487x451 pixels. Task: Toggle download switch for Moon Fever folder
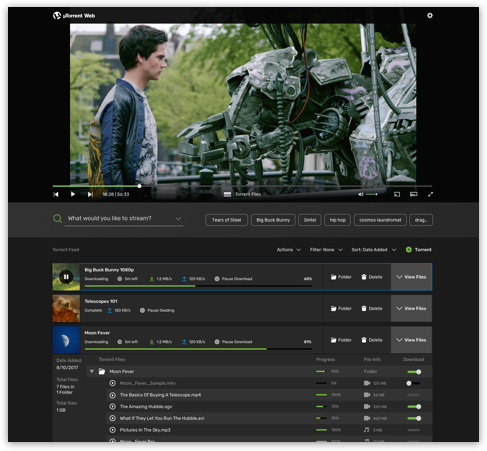tap(414, 371)
